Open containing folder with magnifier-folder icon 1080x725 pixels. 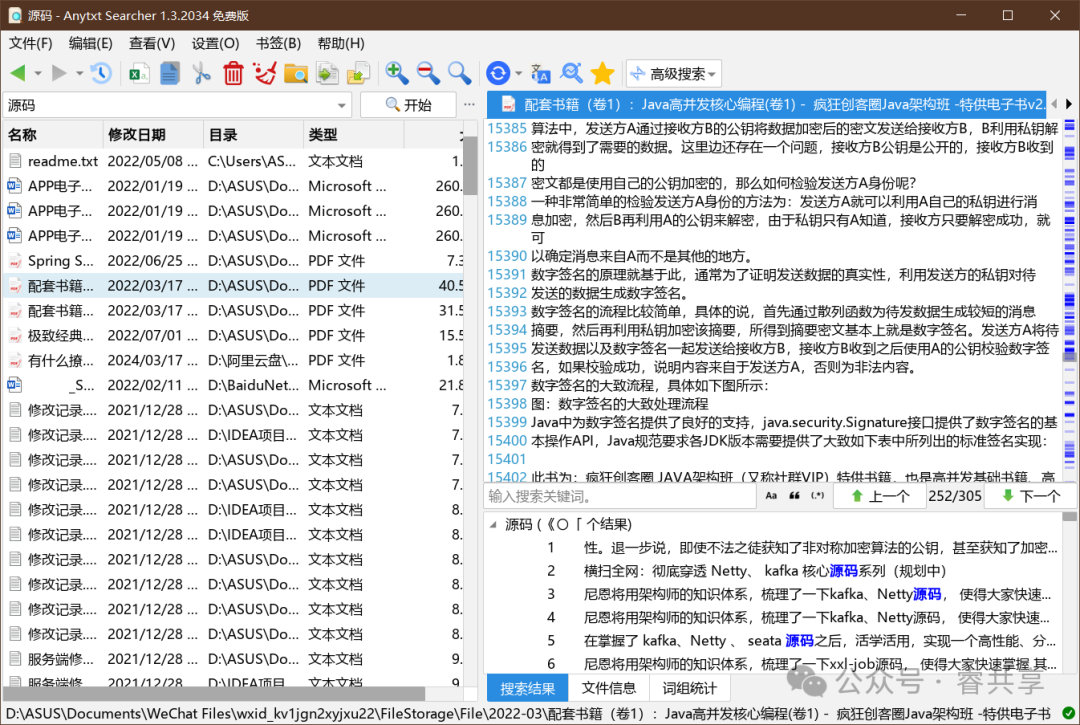[295, 73]
